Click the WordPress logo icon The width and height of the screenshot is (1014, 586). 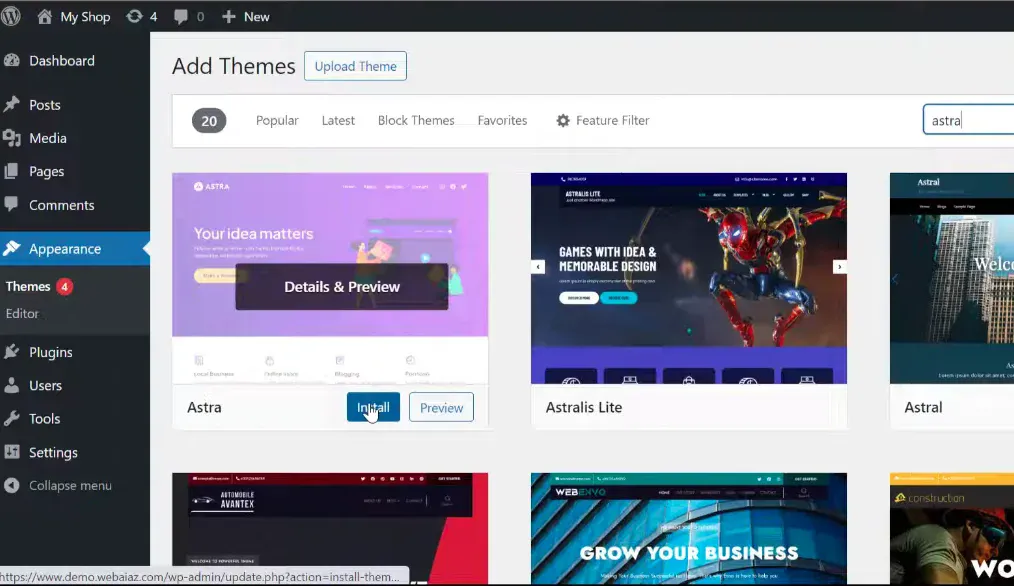click(x=12, y=16)
